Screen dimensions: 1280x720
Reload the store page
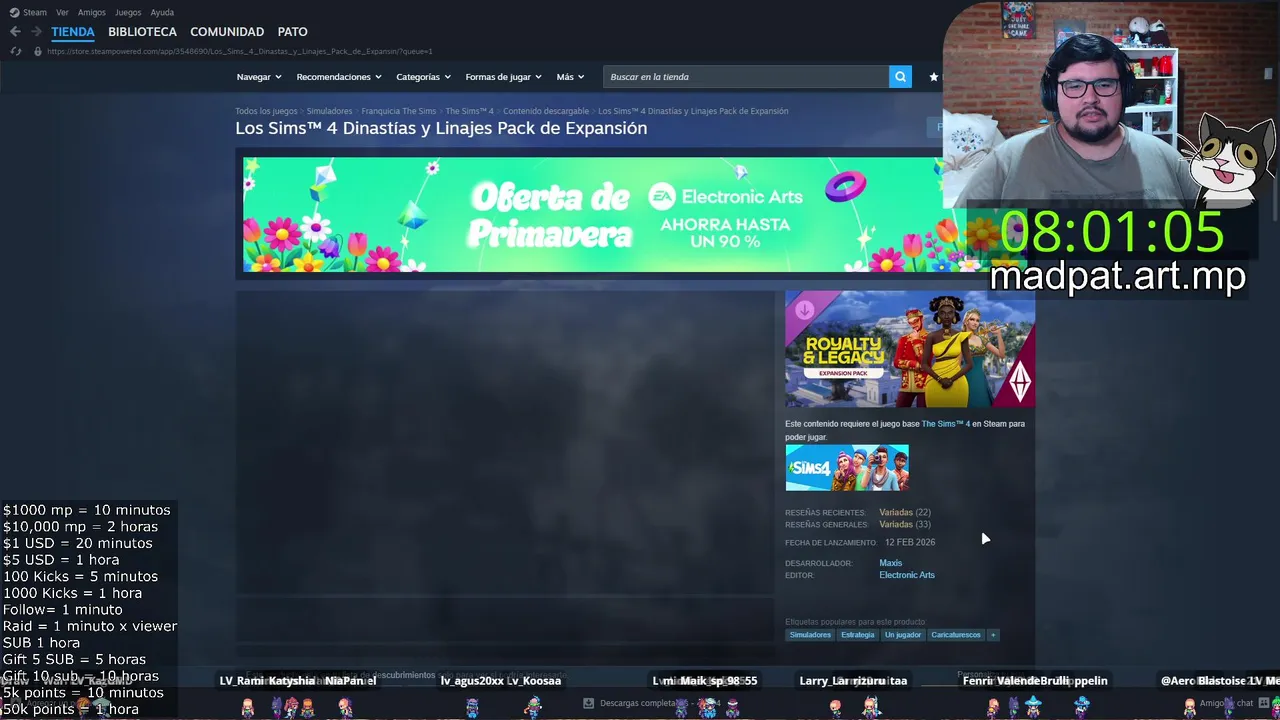click(15, 51)
